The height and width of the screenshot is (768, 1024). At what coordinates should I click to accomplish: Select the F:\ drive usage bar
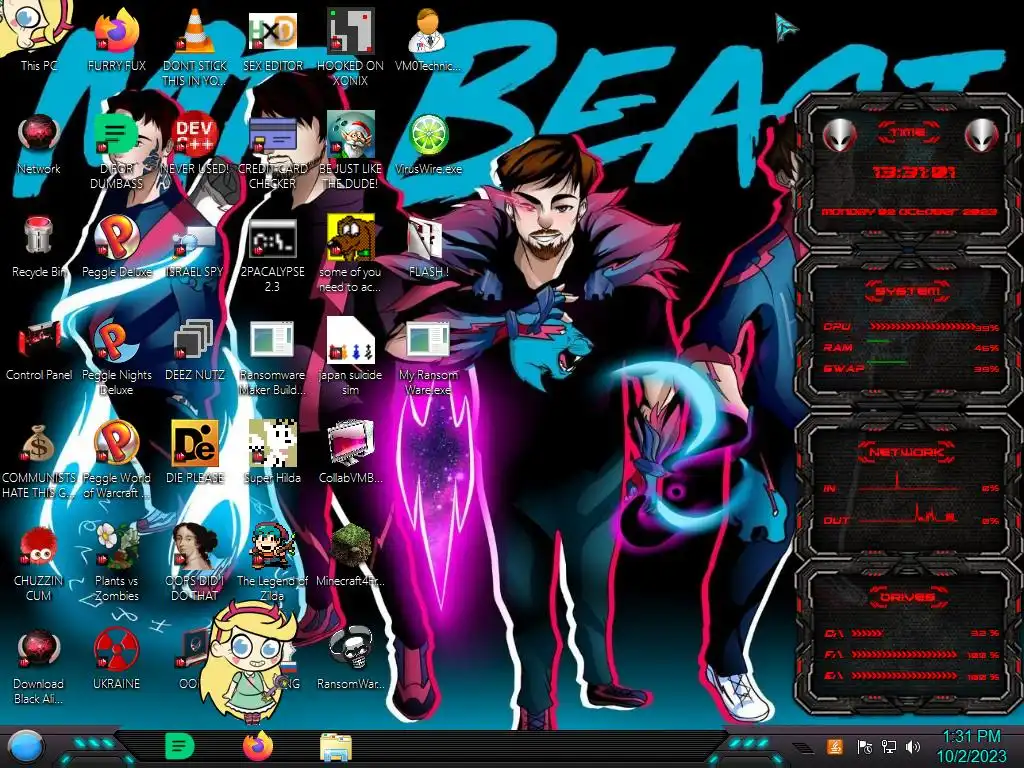[x=904, y=654]
